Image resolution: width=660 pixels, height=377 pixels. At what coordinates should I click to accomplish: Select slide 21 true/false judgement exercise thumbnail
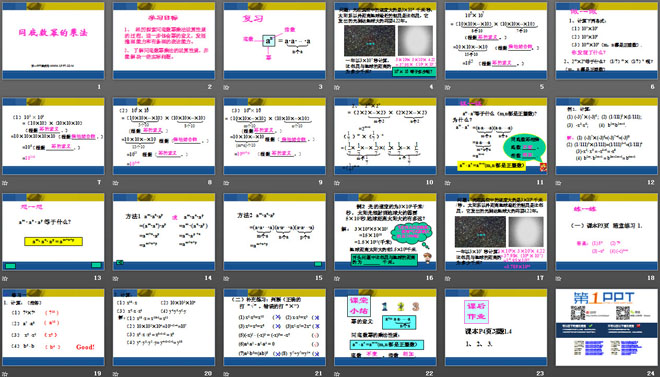pyautogui.click(x=274, y=327)
